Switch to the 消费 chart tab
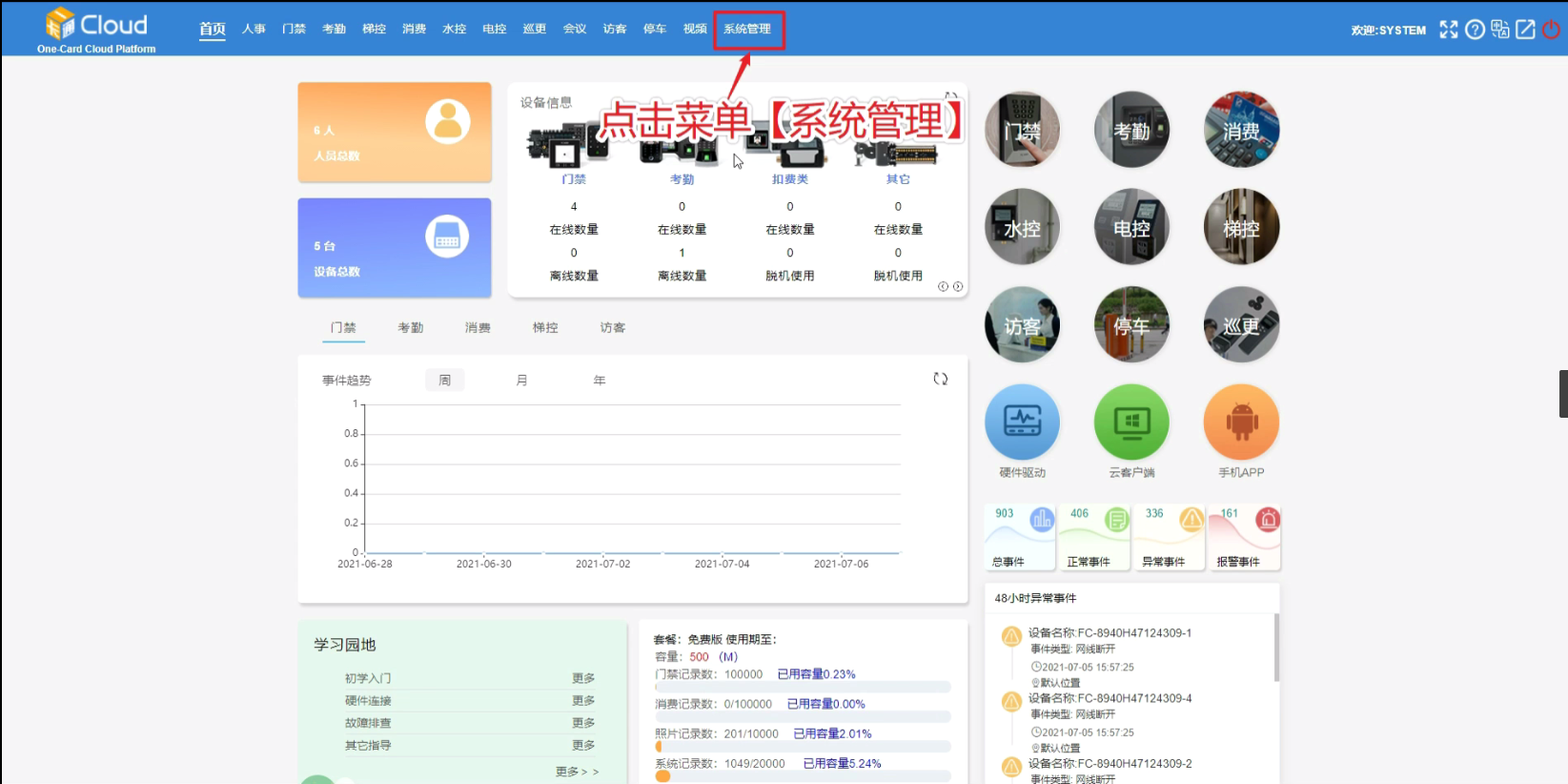Screen dimensions: 1568x784 click(478, 328)
